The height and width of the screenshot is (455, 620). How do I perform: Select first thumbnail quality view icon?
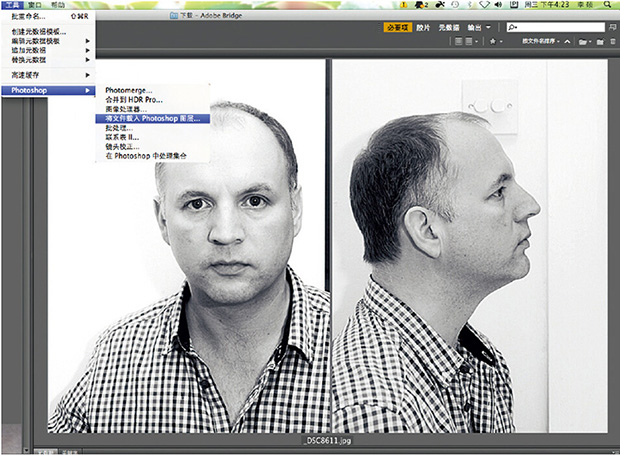(459, 41)
